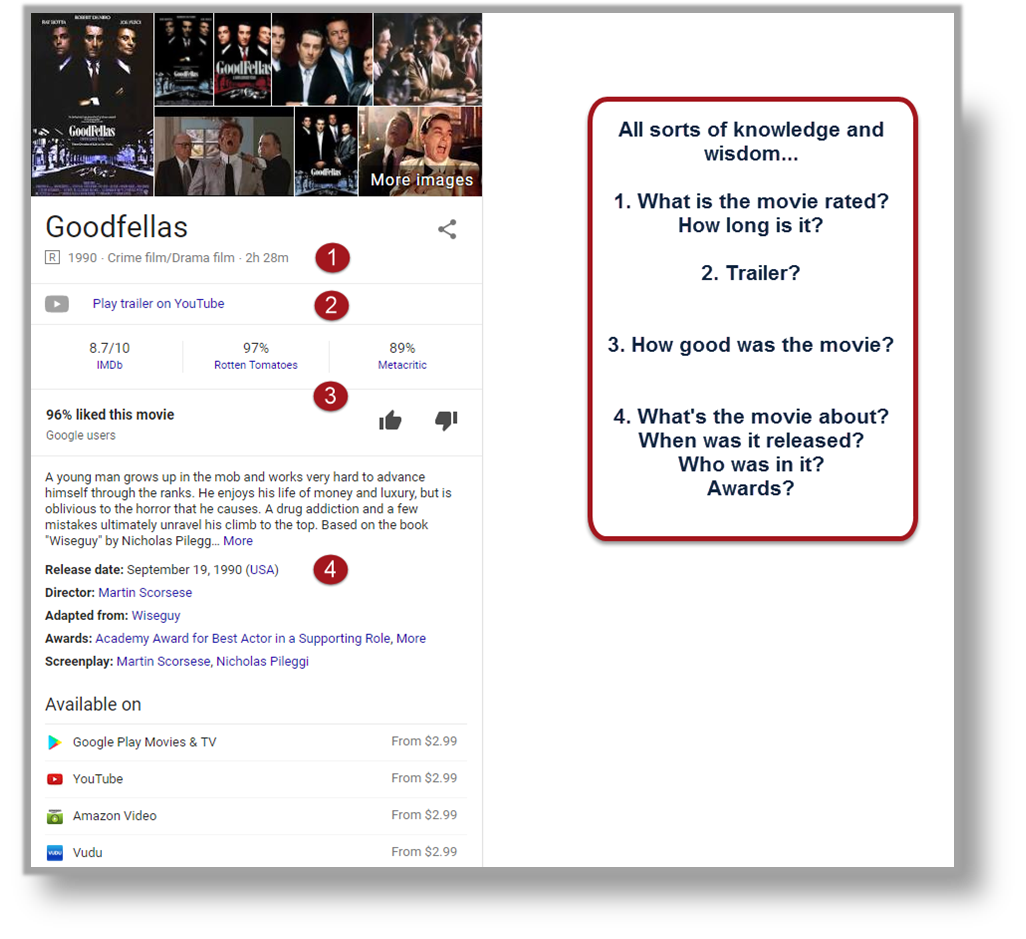Select the Amazon Video row

(256, 816)
